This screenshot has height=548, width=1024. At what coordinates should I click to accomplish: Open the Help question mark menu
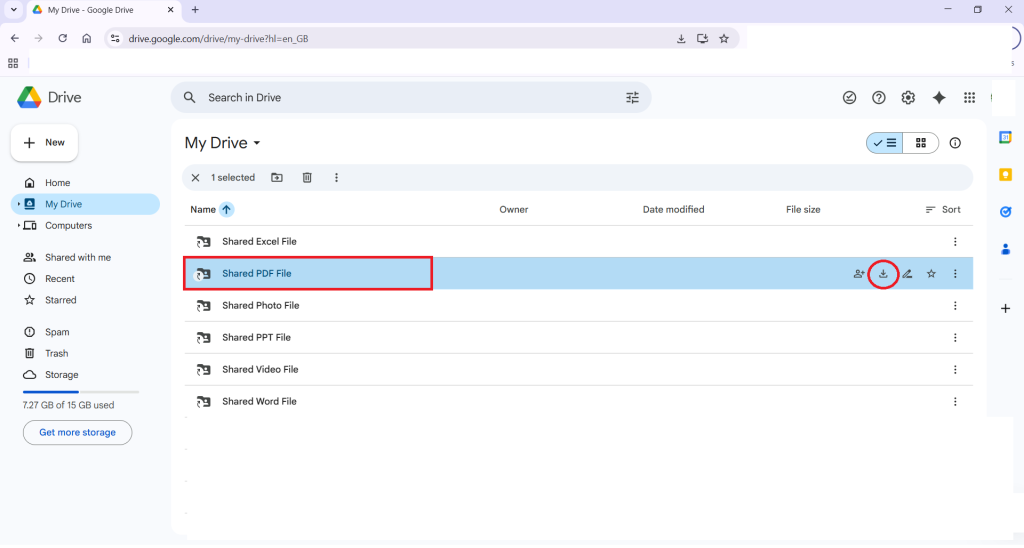[x=879, y=98]
